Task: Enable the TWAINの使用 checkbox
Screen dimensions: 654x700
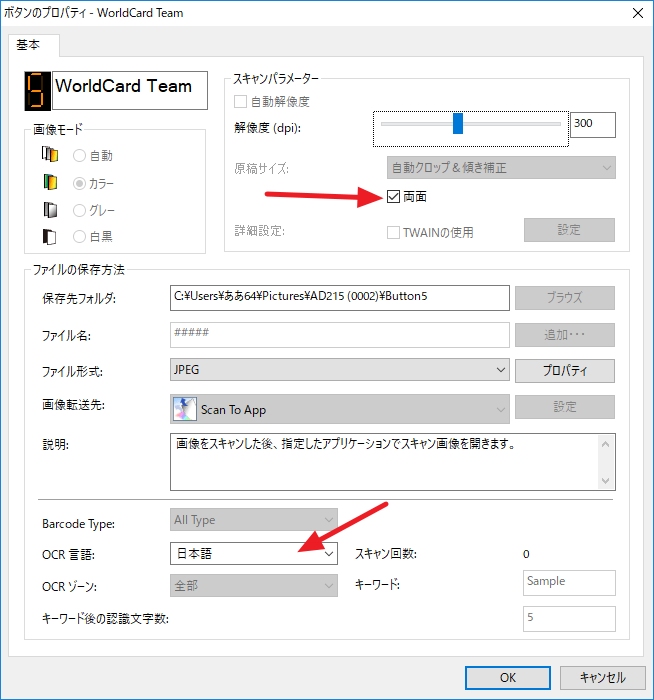Action: pos(394,232)
